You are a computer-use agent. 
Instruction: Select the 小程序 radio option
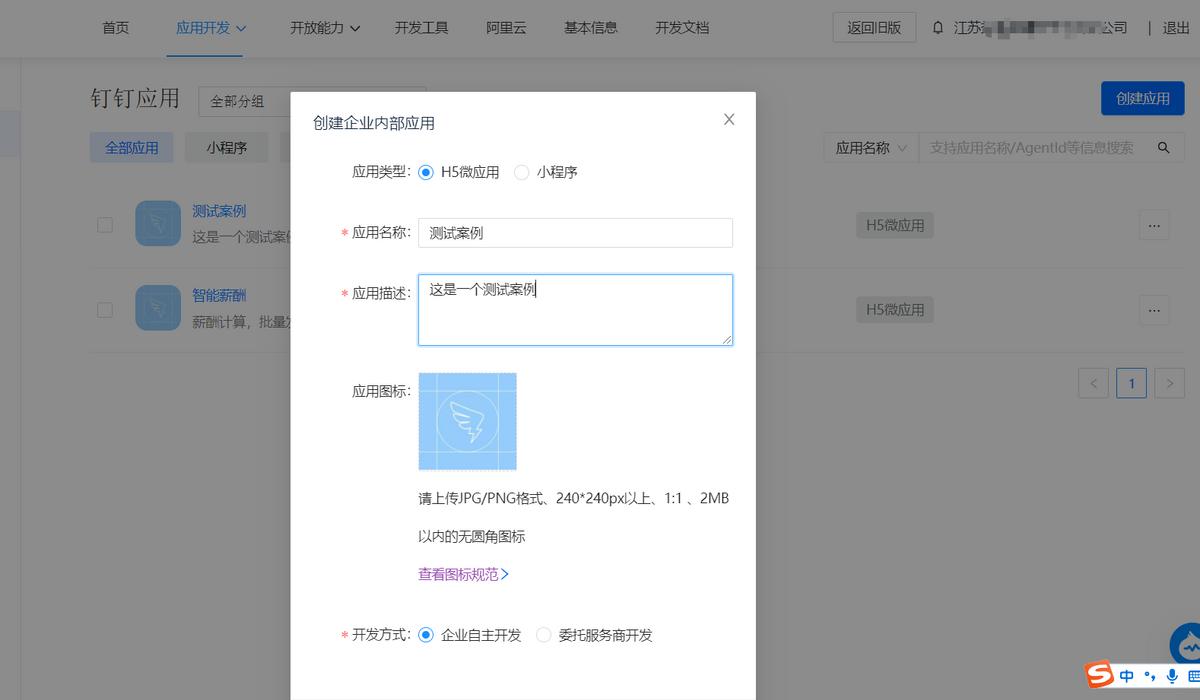522,172
